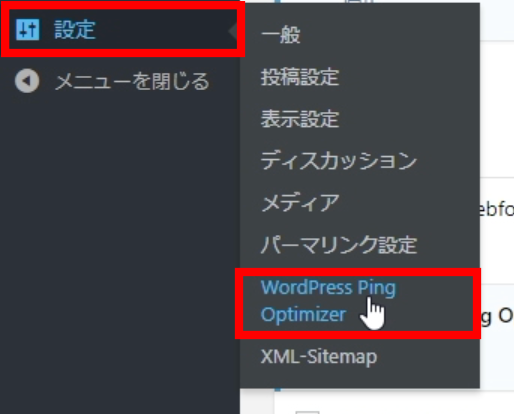Viewport: 514px width, 414px height.
Task: Open パーマリンク設定 permalink settings
Action: 339,245
